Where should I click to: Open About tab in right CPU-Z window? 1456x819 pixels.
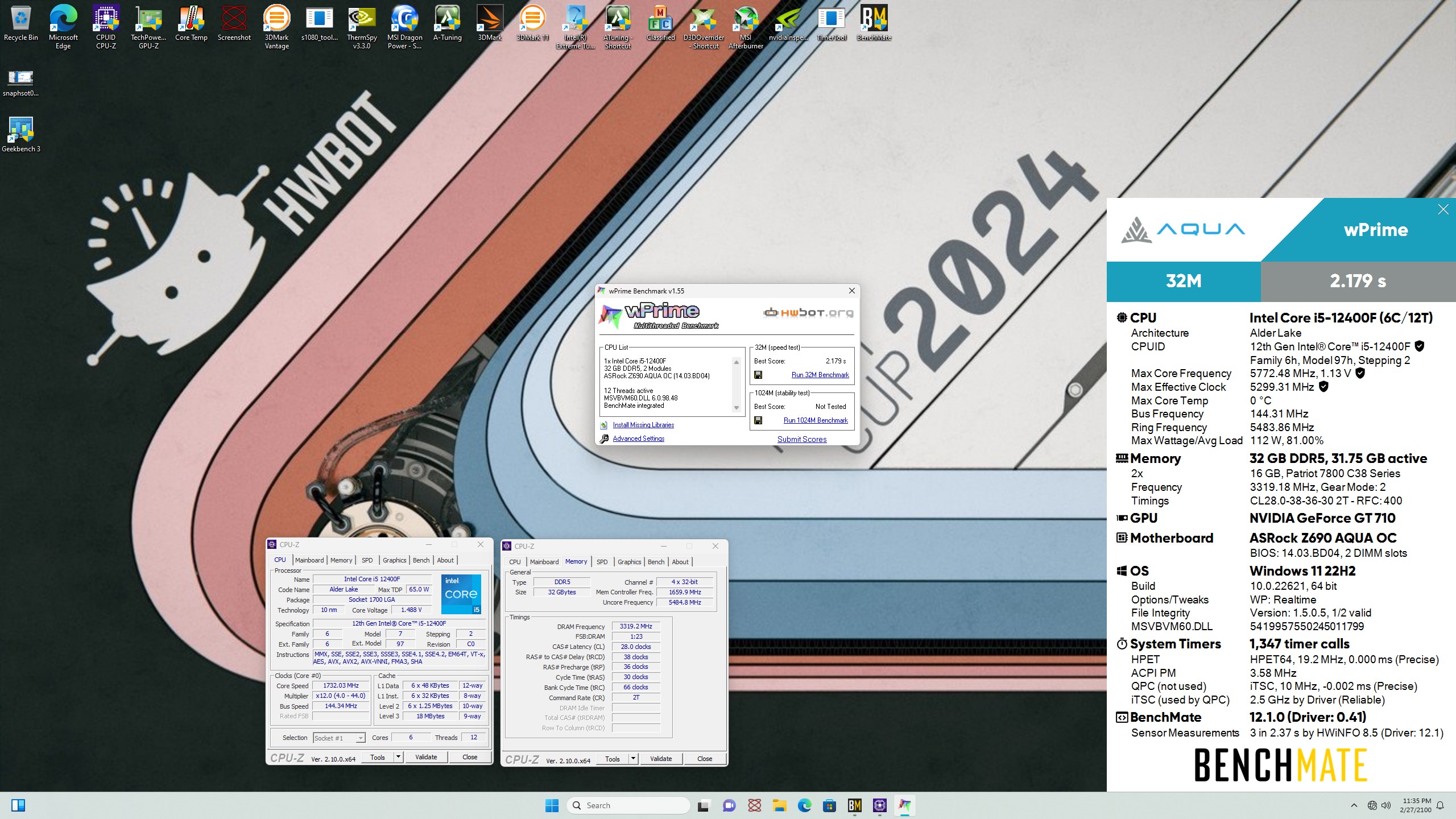pyautogui.click(x=680, y=562)
